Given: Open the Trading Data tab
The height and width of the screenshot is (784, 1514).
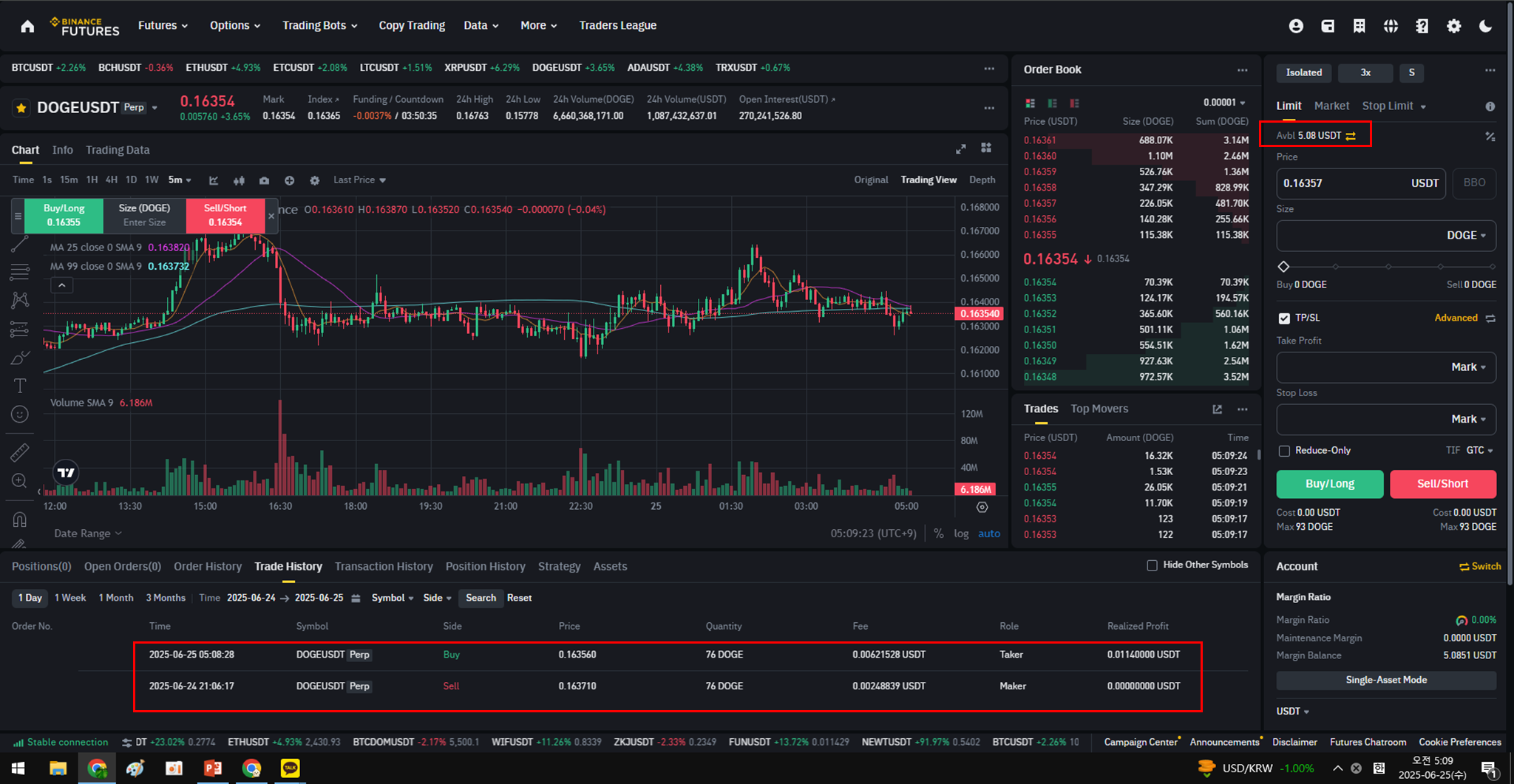Looking at the screenshot, I should (x=118, y=150).
